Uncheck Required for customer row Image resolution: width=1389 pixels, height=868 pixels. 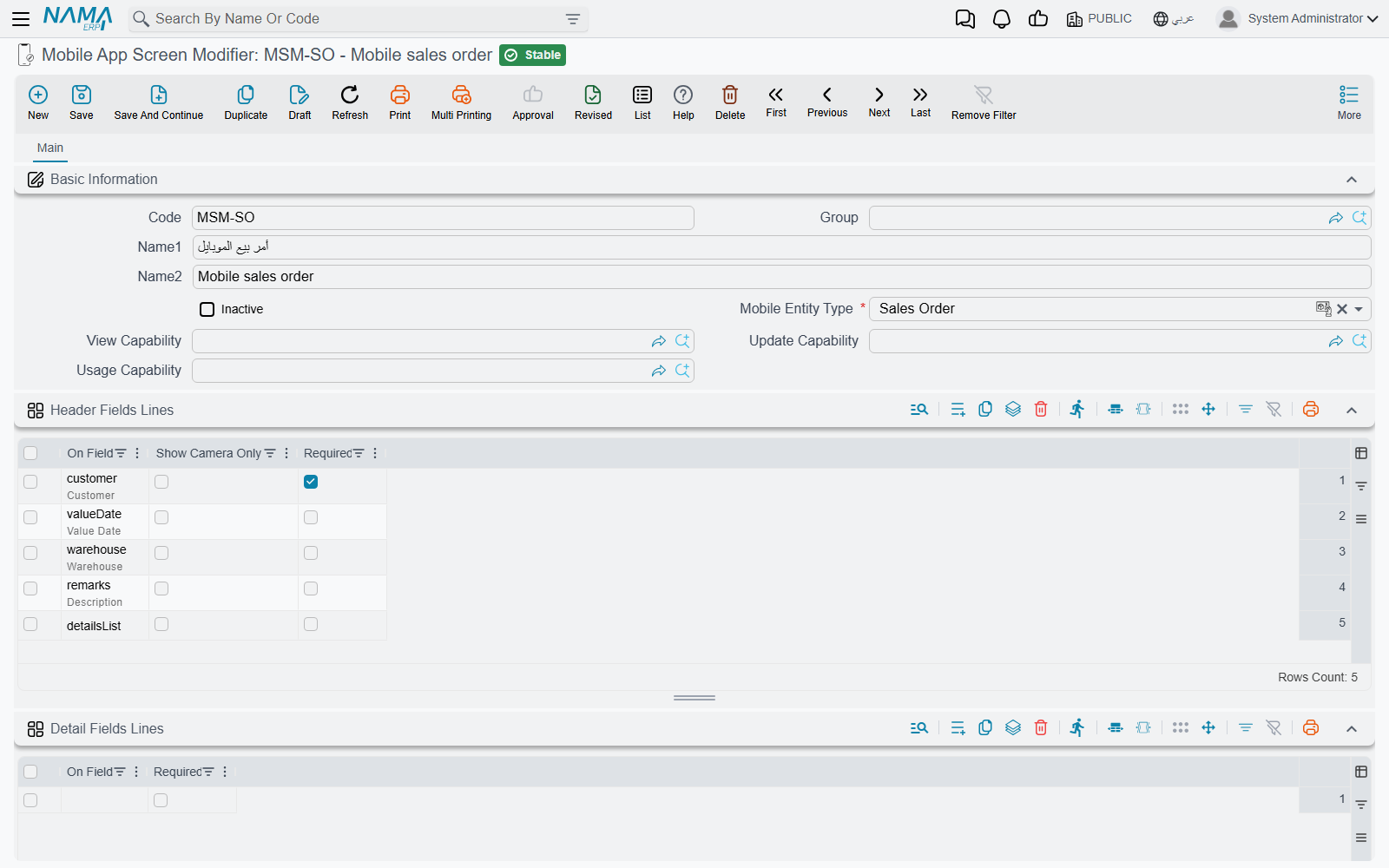coord(311,482)
